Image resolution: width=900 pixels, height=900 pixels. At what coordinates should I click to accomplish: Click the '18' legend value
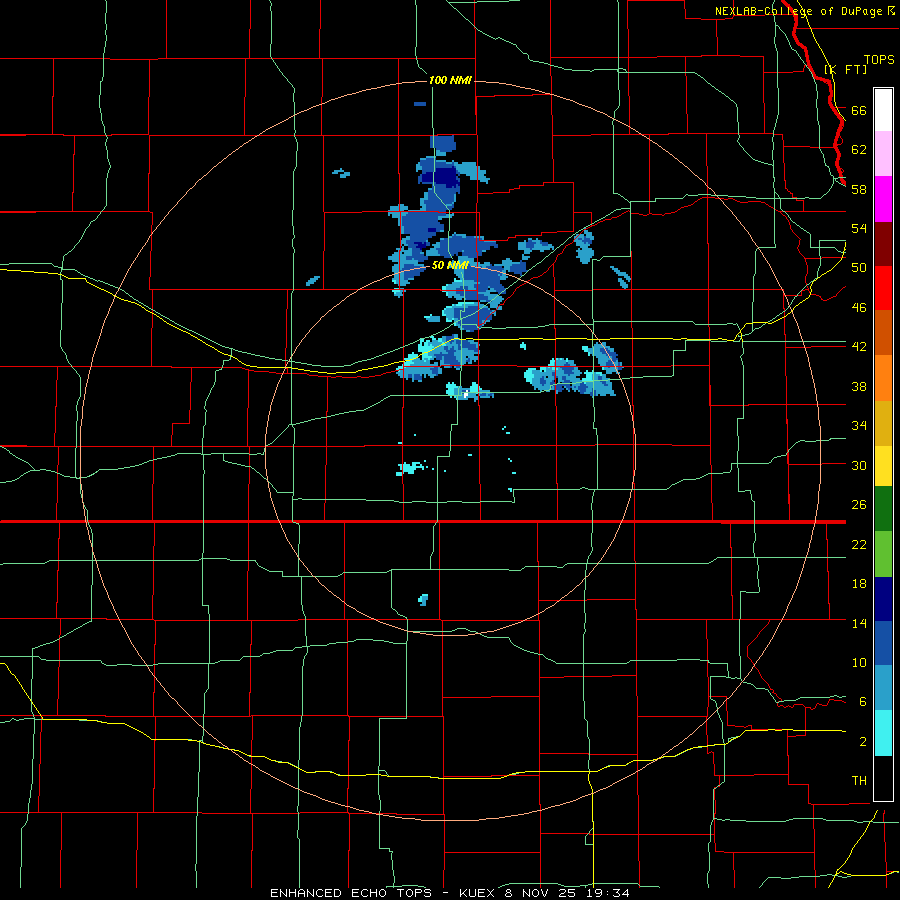[859, 584]
